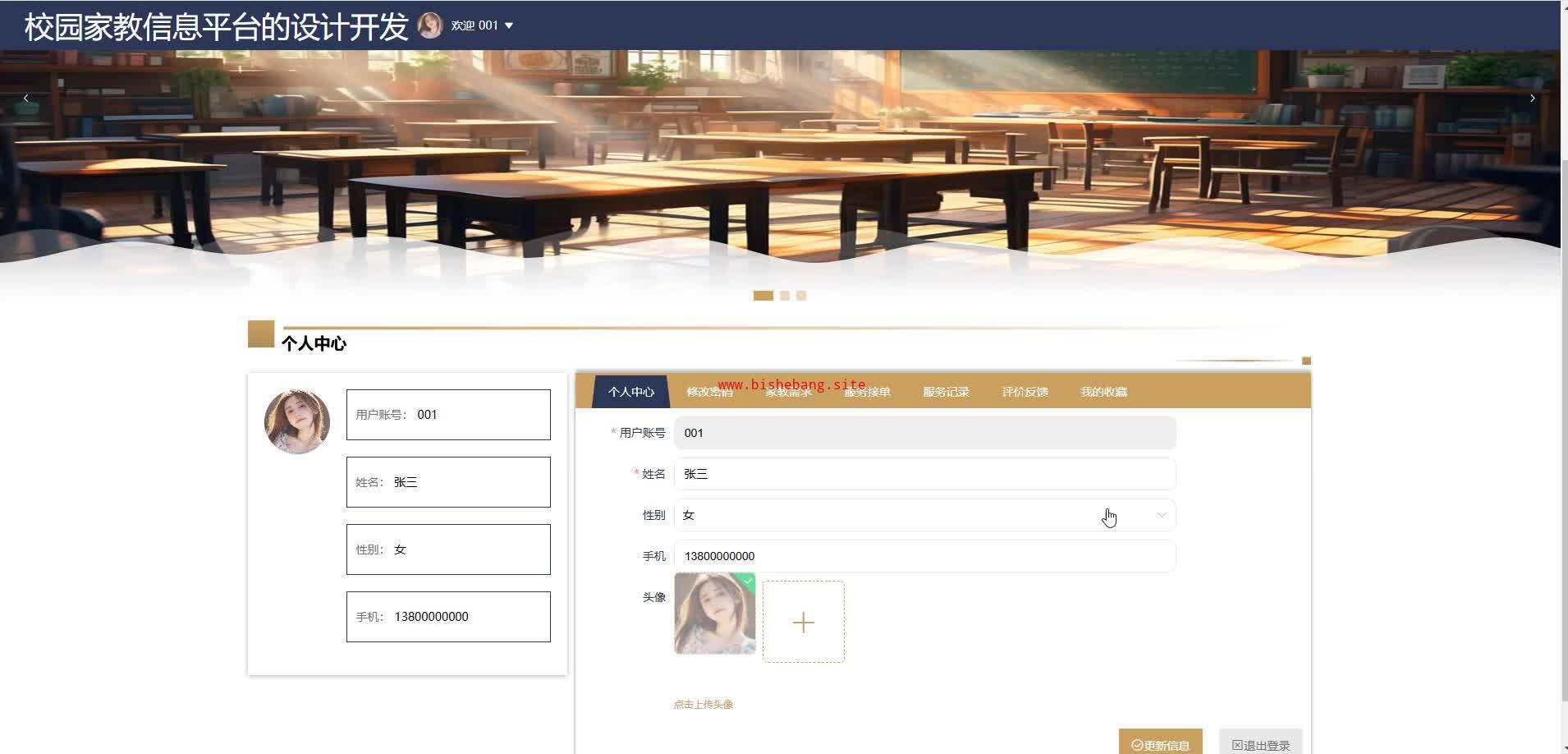The height and width of the screenshot is (754, 1568).
Task: View the 我的收藏 tab
Action: coord(1103,392)
